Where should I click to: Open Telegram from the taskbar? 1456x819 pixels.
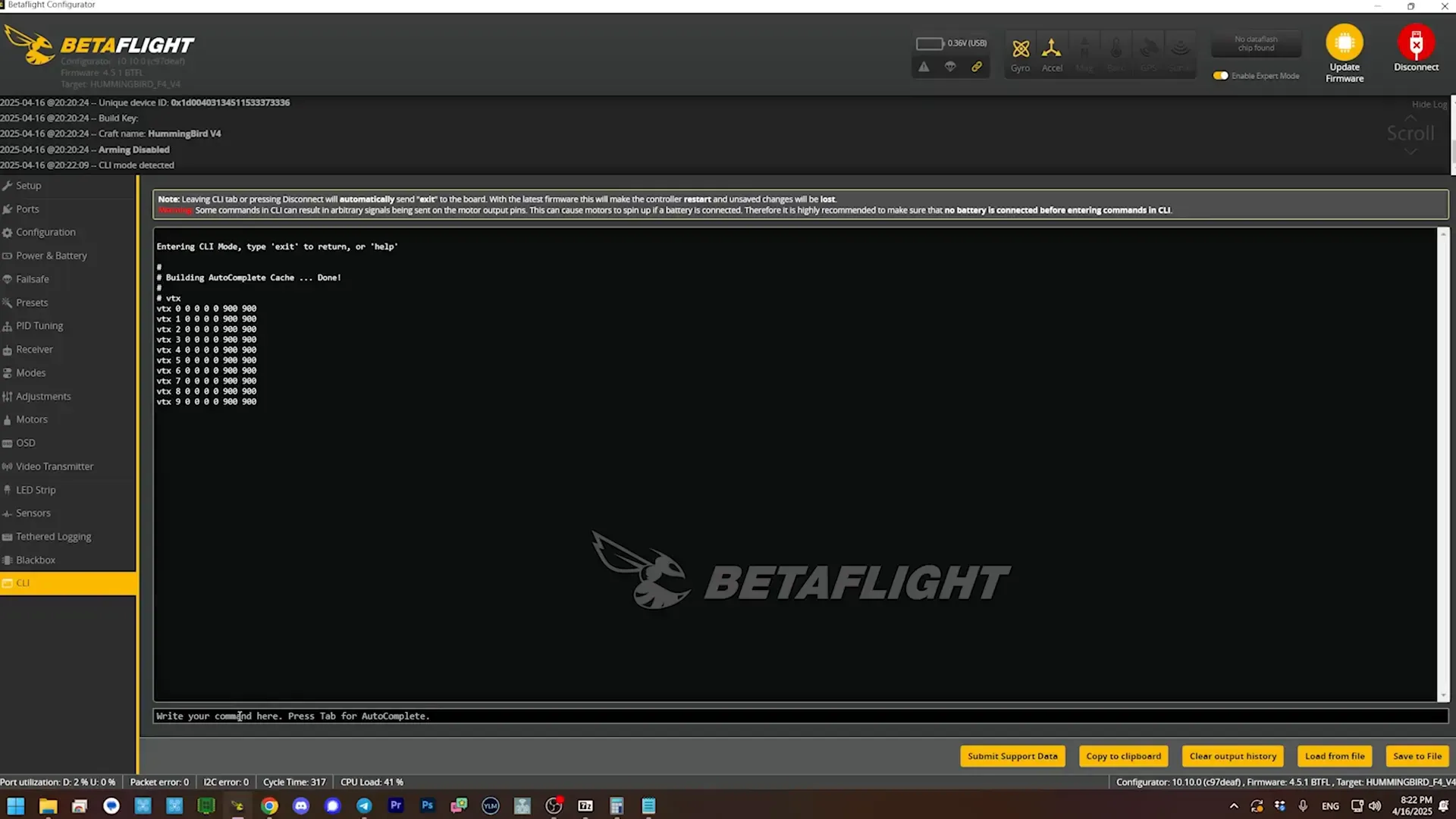pyautogui.click(x=364, y=805)
